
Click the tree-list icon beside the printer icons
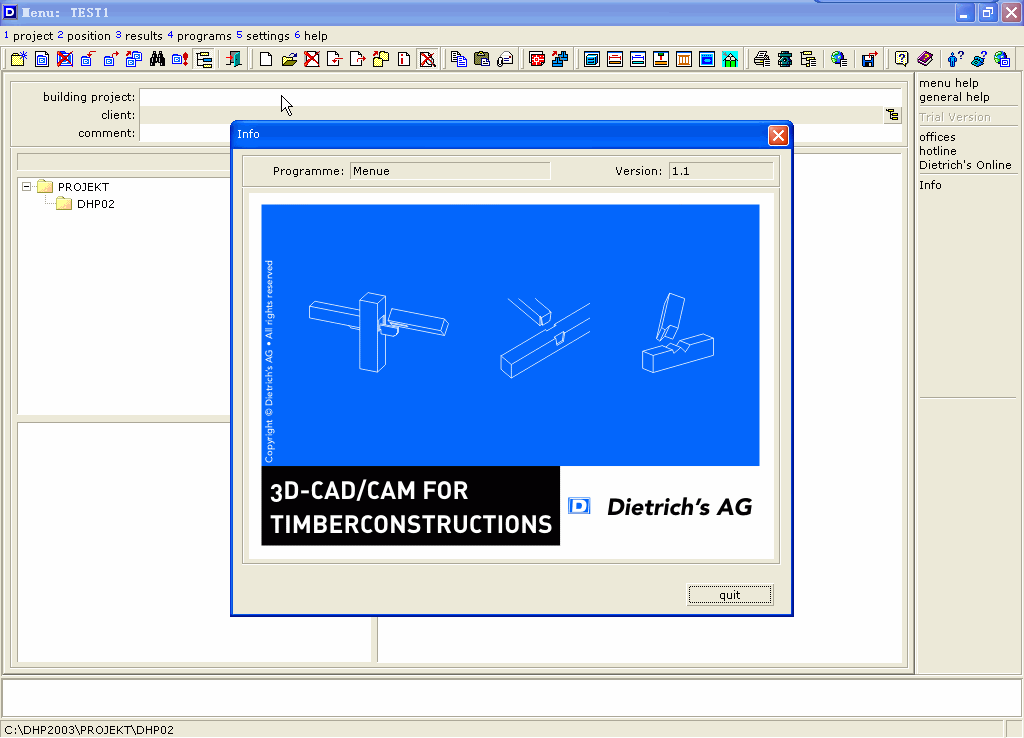pos(808,59)
